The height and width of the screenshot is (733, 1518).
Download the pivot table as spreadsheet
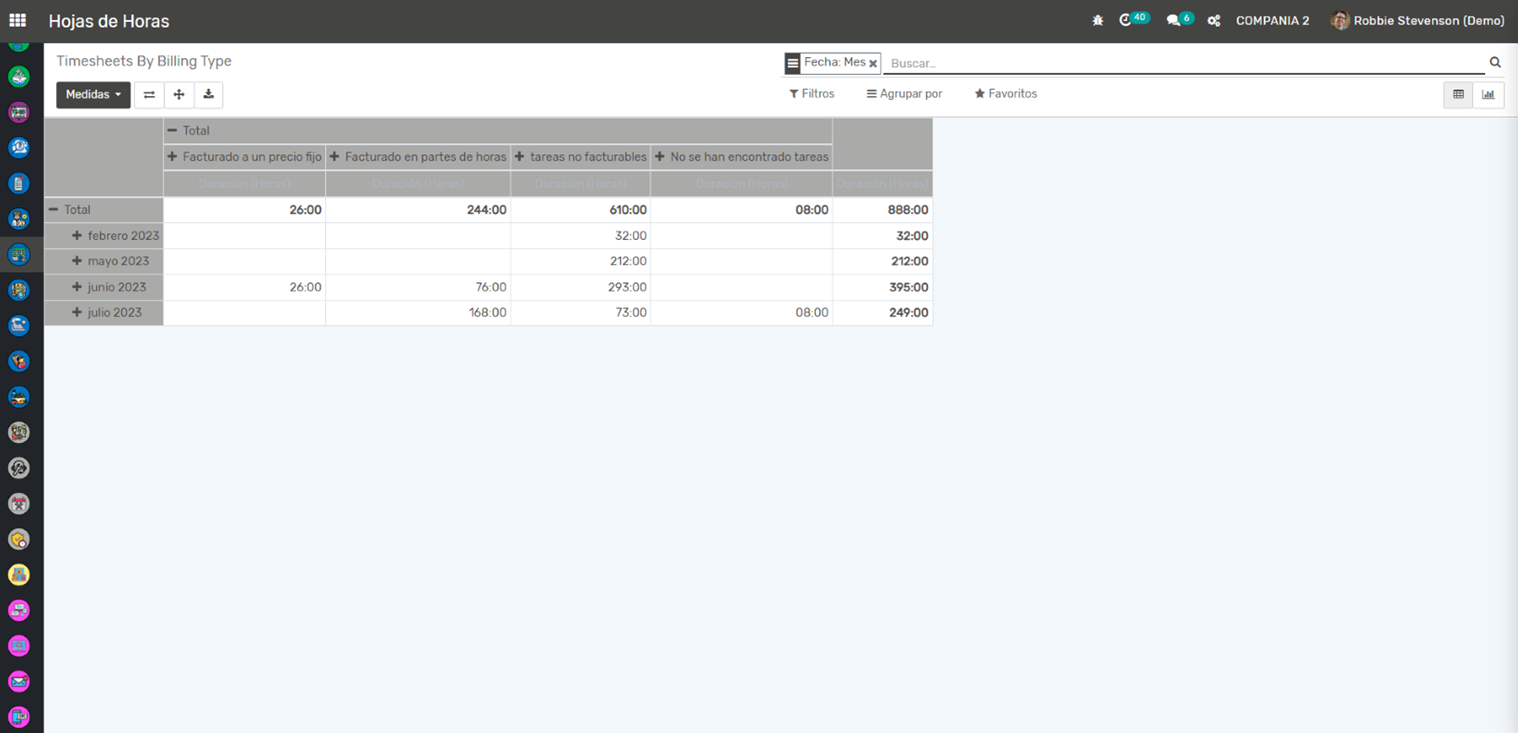[208, 95]
